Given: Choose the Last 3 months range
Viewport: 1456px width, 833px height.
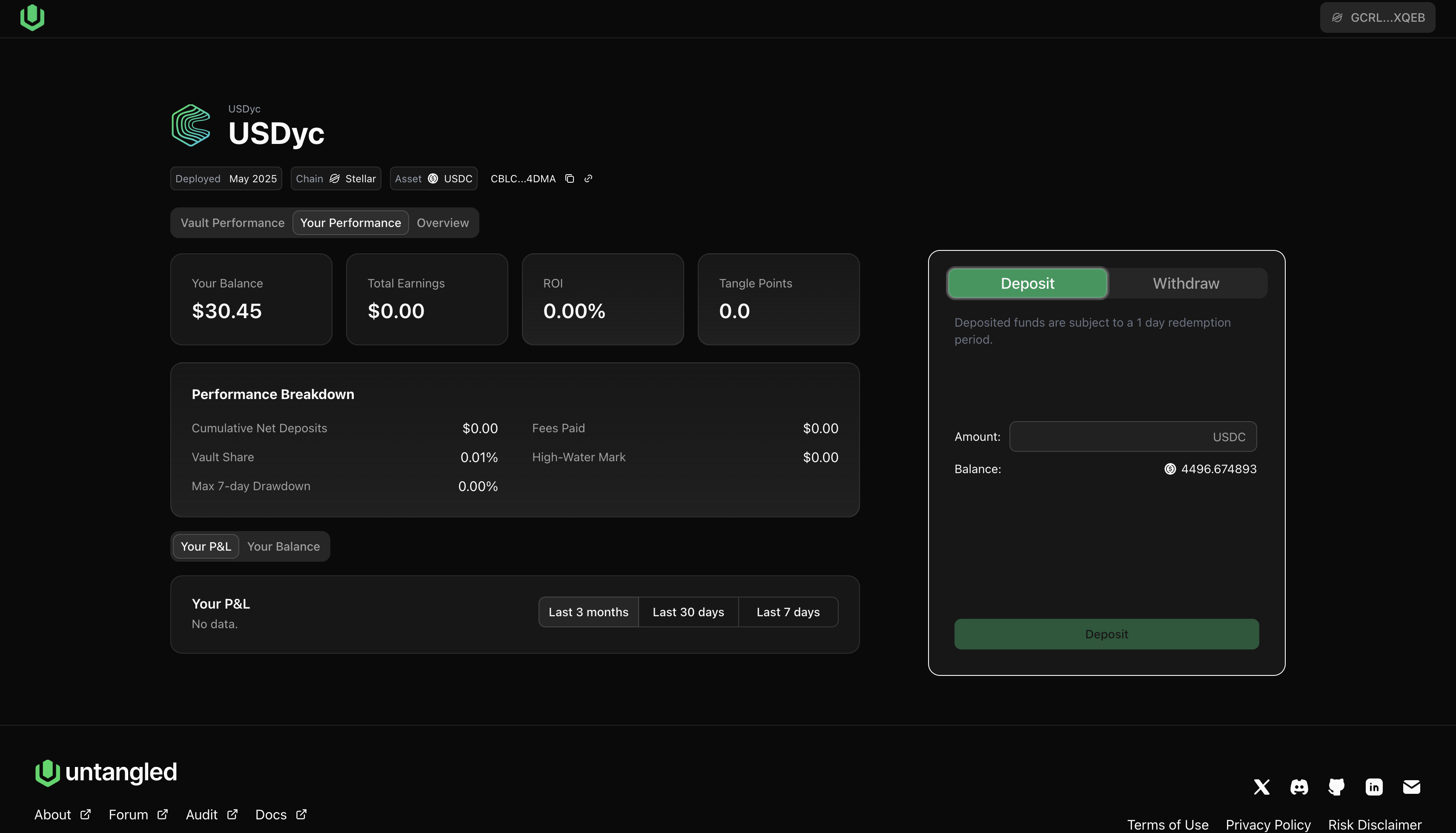Looking at the screenshot, I should pos(588,612).
